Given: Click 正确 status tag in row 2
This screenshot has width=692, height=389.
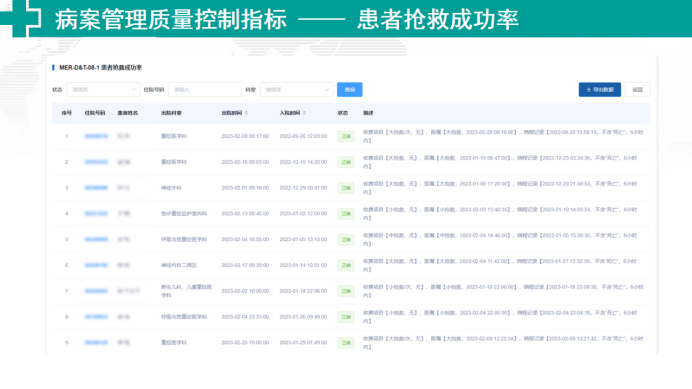Looking at the screenshot, I should pyautogui.click(x=346, y=162).
